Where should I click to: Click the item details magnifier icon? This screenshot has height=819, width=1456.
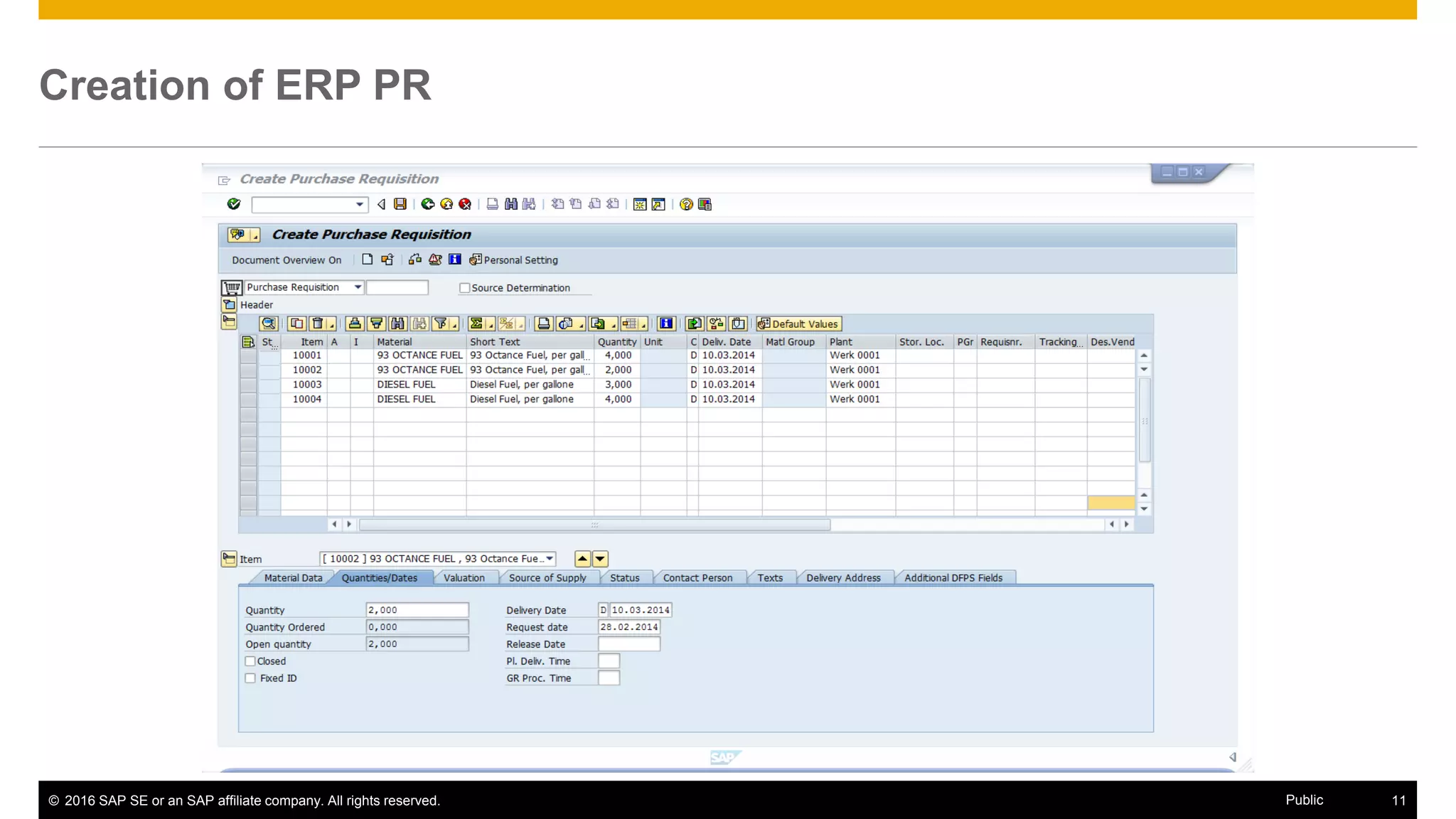point(268,323)
